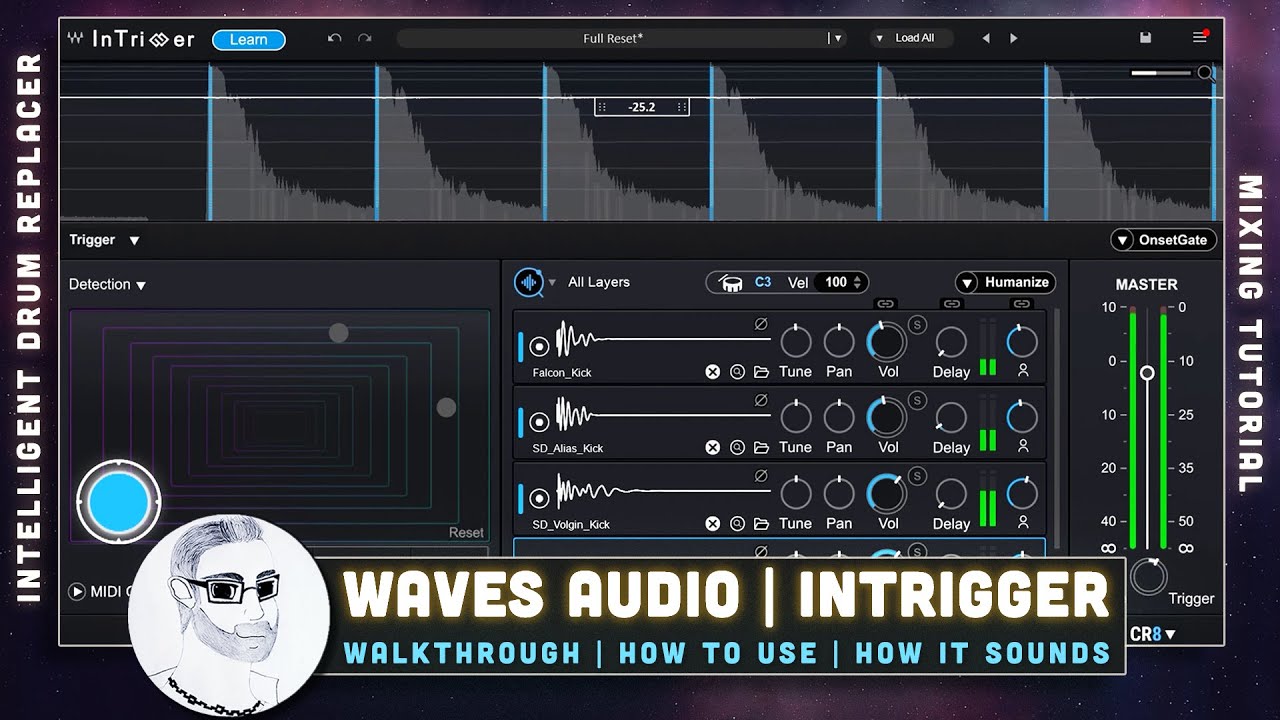Redo the last action
Image resolution: width=1280 pixels, height=720 pixels.
pyautogui.click(x=365, y=38)
